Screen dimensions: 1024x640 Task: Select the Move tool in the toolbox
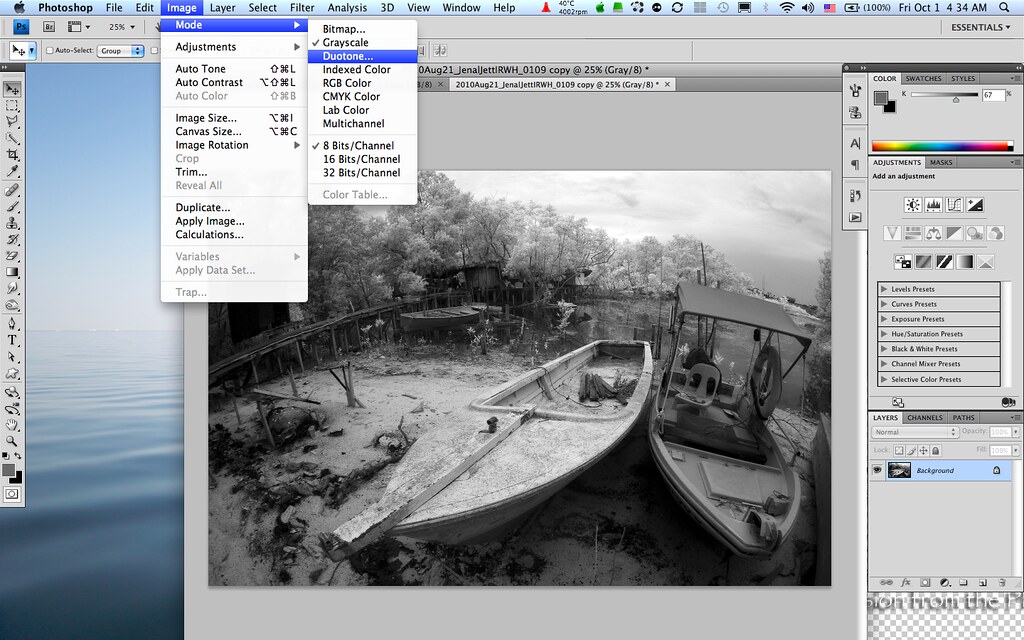tap(12, 89)
